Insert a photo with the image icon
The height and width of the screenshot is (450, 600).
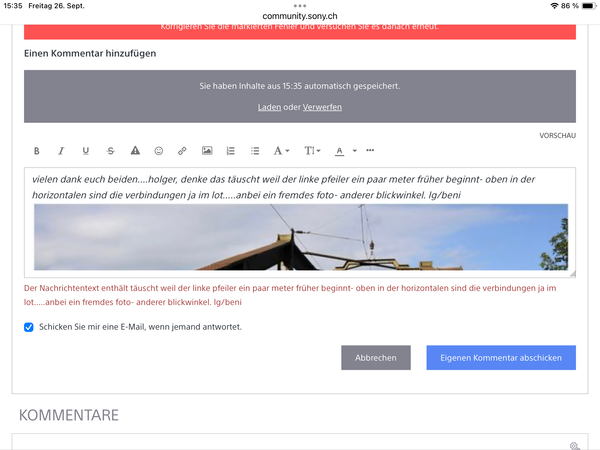[x=207, y=151]
